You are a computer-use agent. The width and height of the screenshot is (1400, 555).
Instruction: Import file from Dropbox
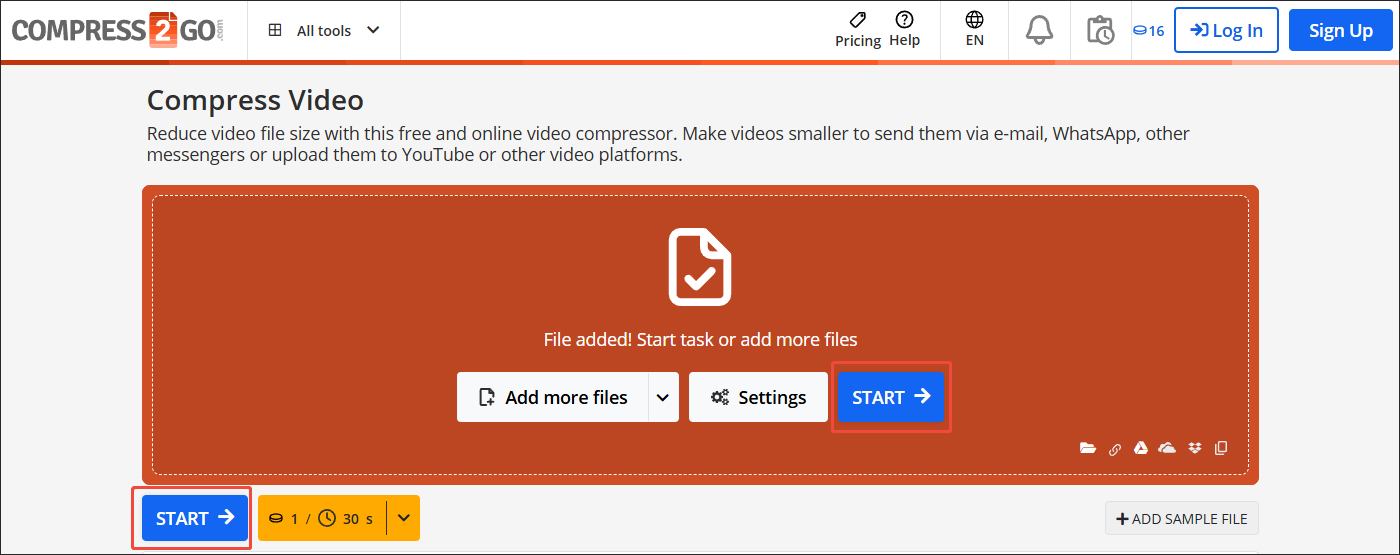coord(1194,448)
